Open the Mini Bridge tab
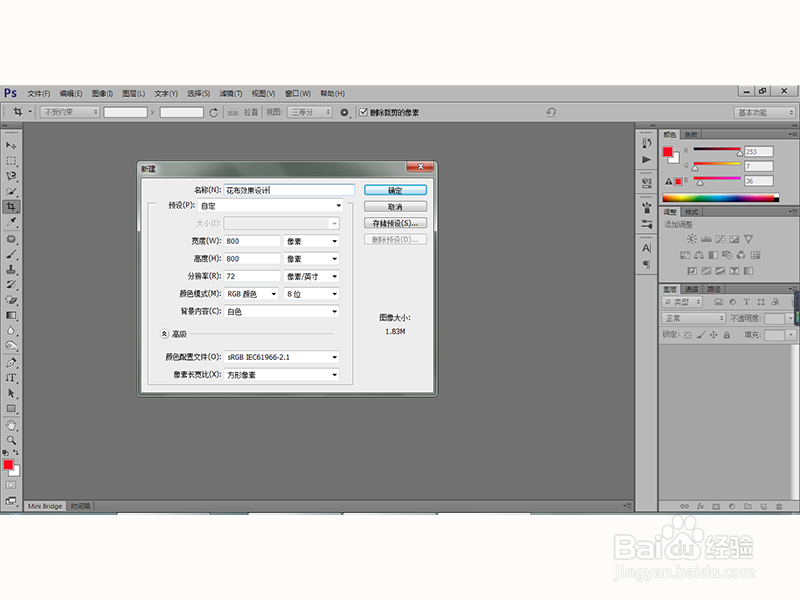 pyautogui.click(x=45, y=506)
